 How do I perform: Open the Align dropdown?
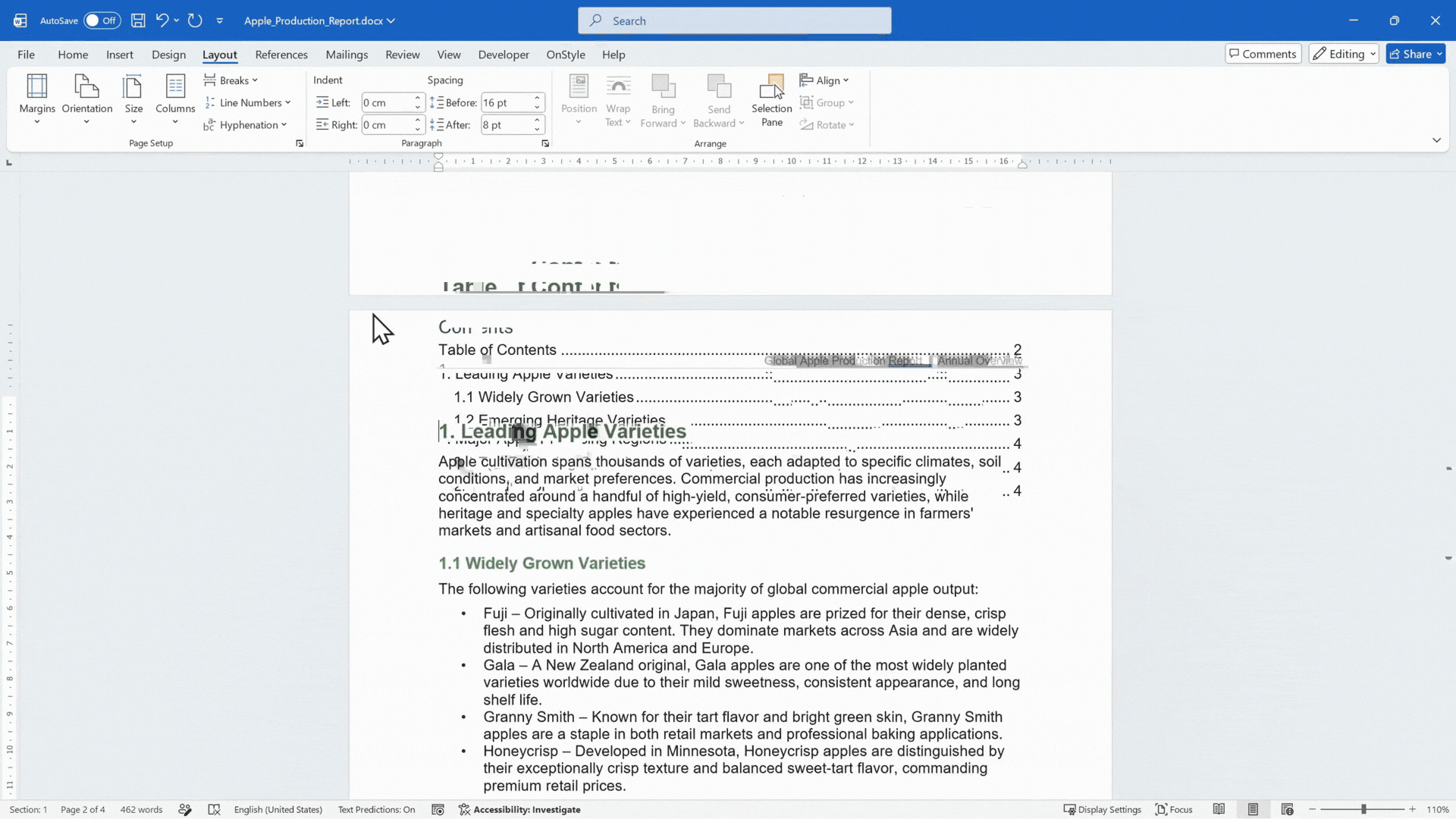coord(824,80)
